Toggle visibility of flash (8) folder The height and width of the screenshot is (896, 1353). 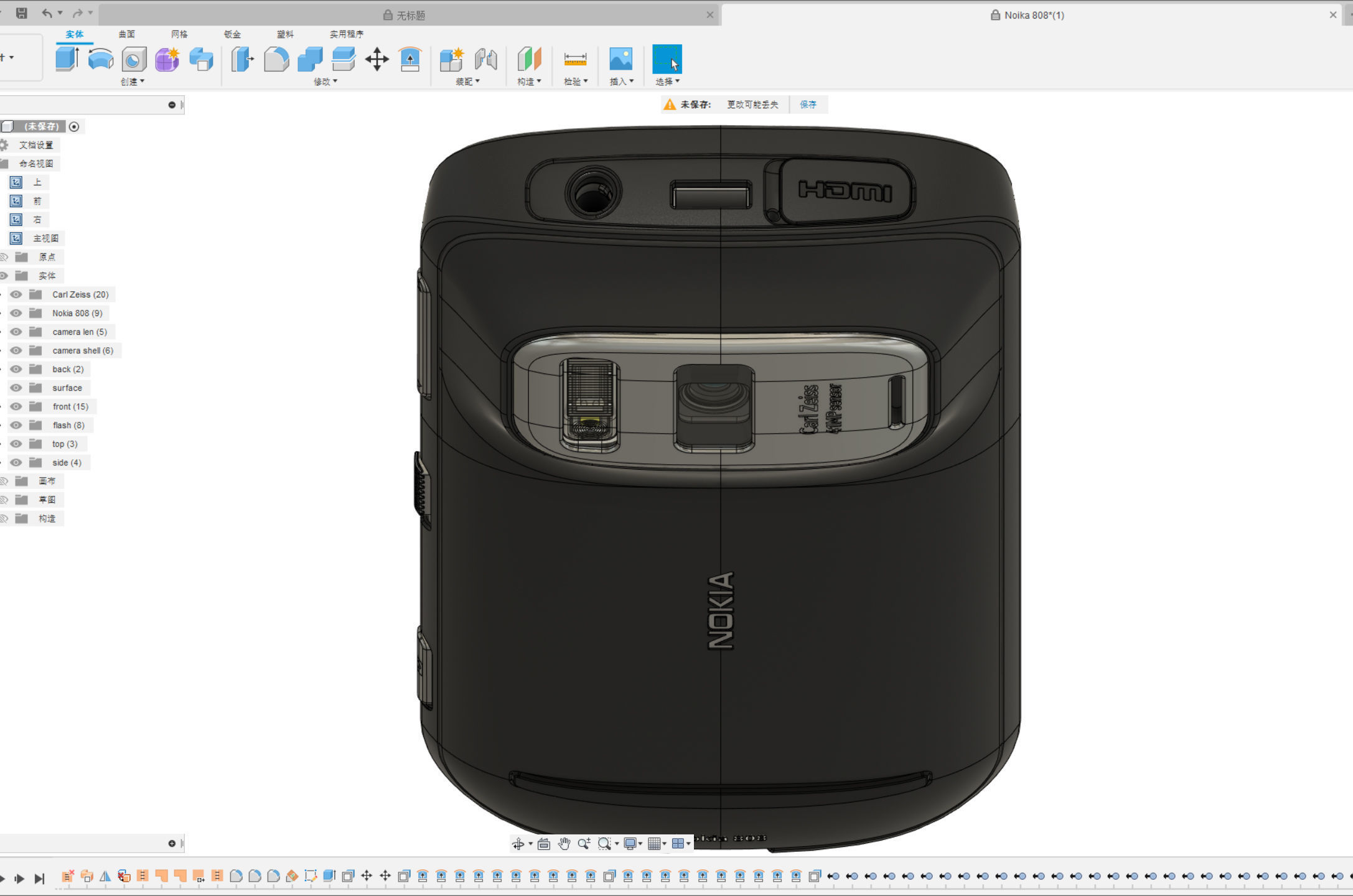[x=16, y=425]
